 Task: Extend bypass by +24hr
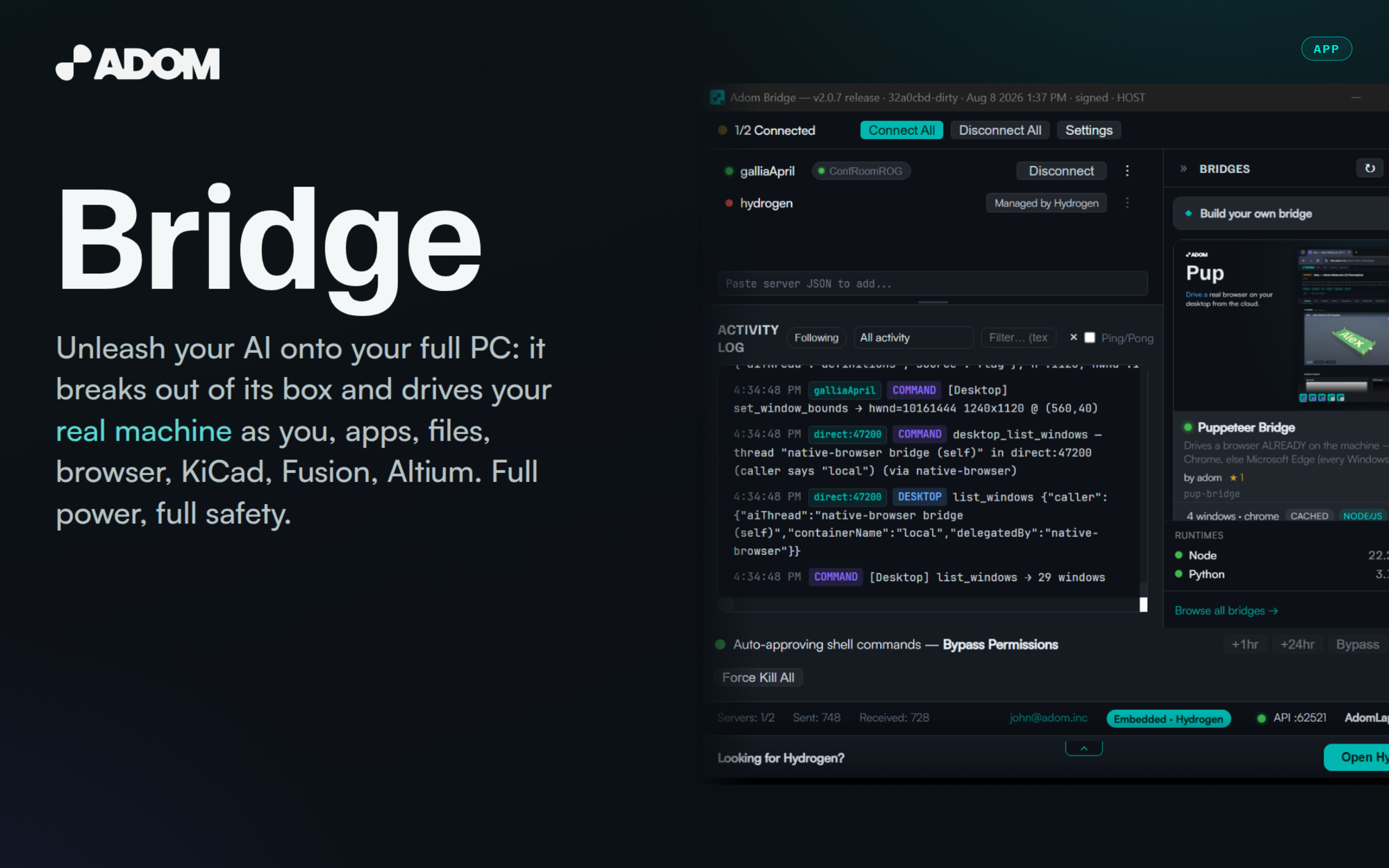(1297, 644)
